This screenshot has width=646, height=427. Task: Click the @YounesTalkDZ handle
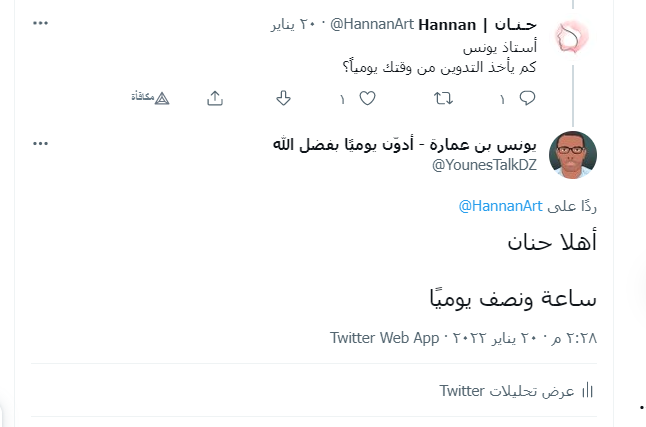pos(487,165)
